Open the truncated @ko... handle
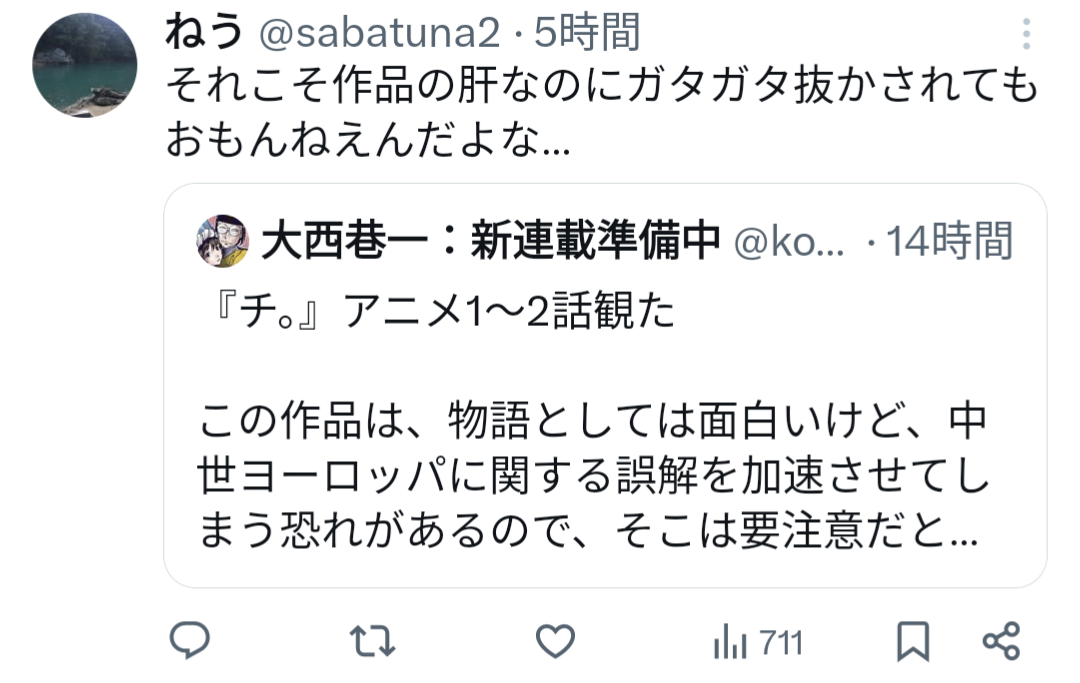Screen dimensions: 1080x683 pos(789,242)
